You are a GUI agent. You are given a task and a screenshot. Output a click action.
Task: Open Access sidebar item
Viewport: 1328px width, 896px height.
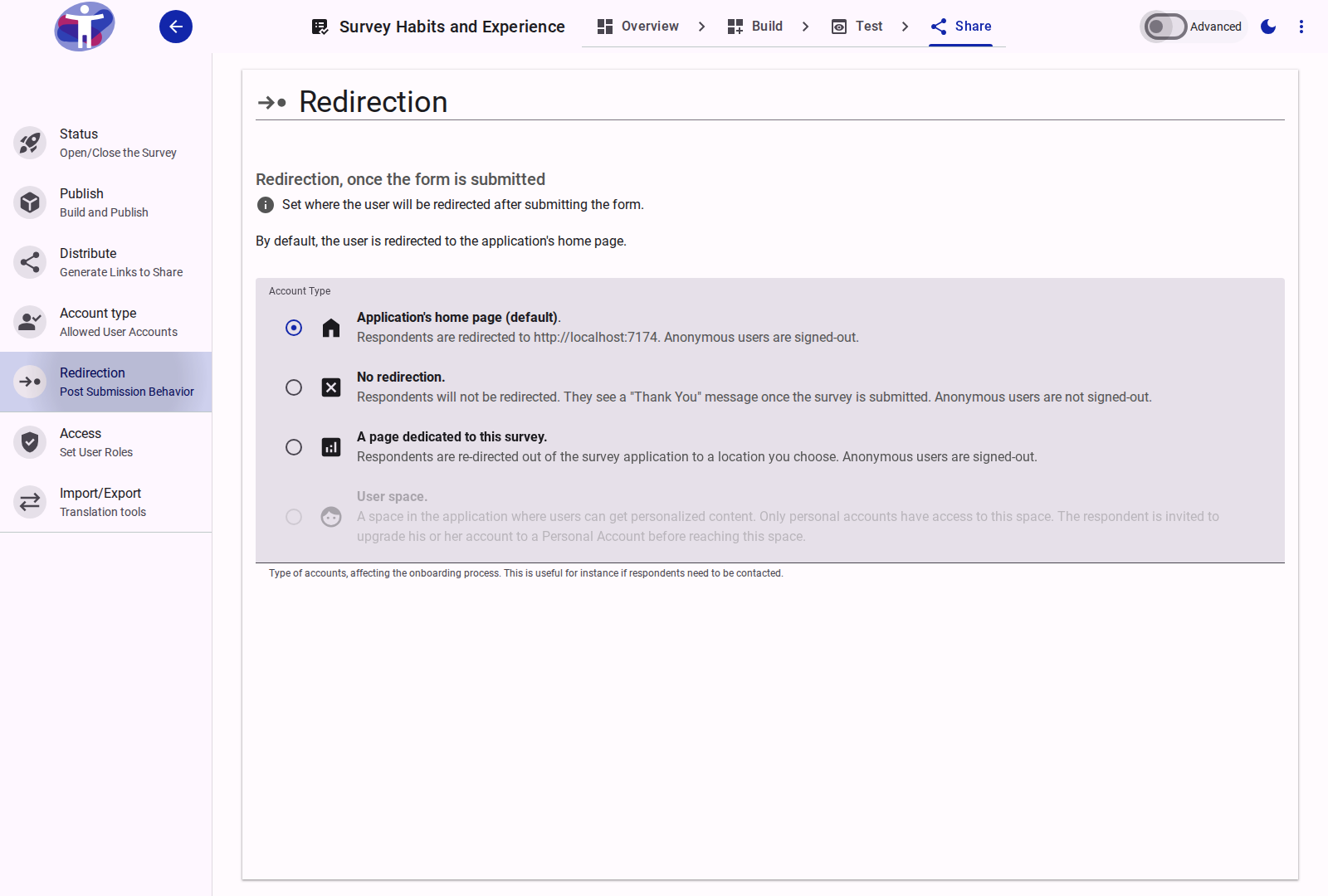(106, 442)
